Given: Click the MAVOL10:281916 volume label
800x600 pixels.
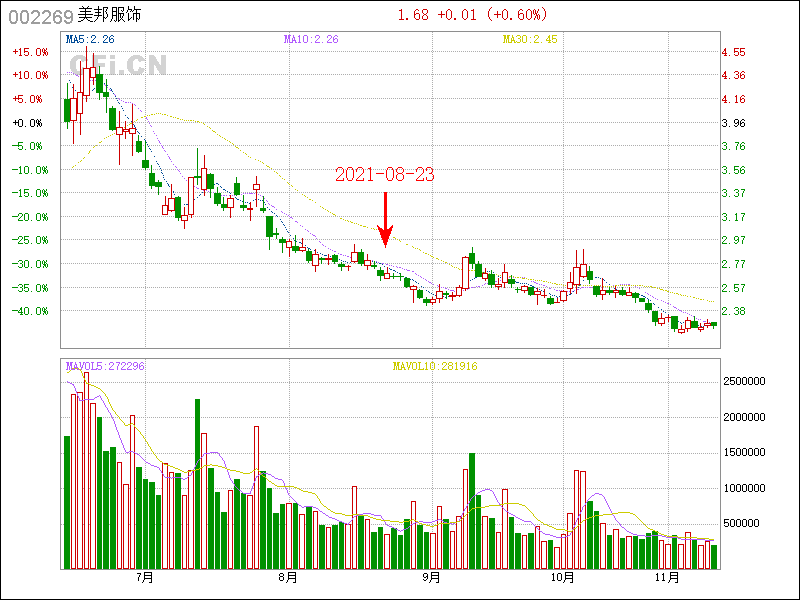Looking at the screenshot, I should click(433, 366).
